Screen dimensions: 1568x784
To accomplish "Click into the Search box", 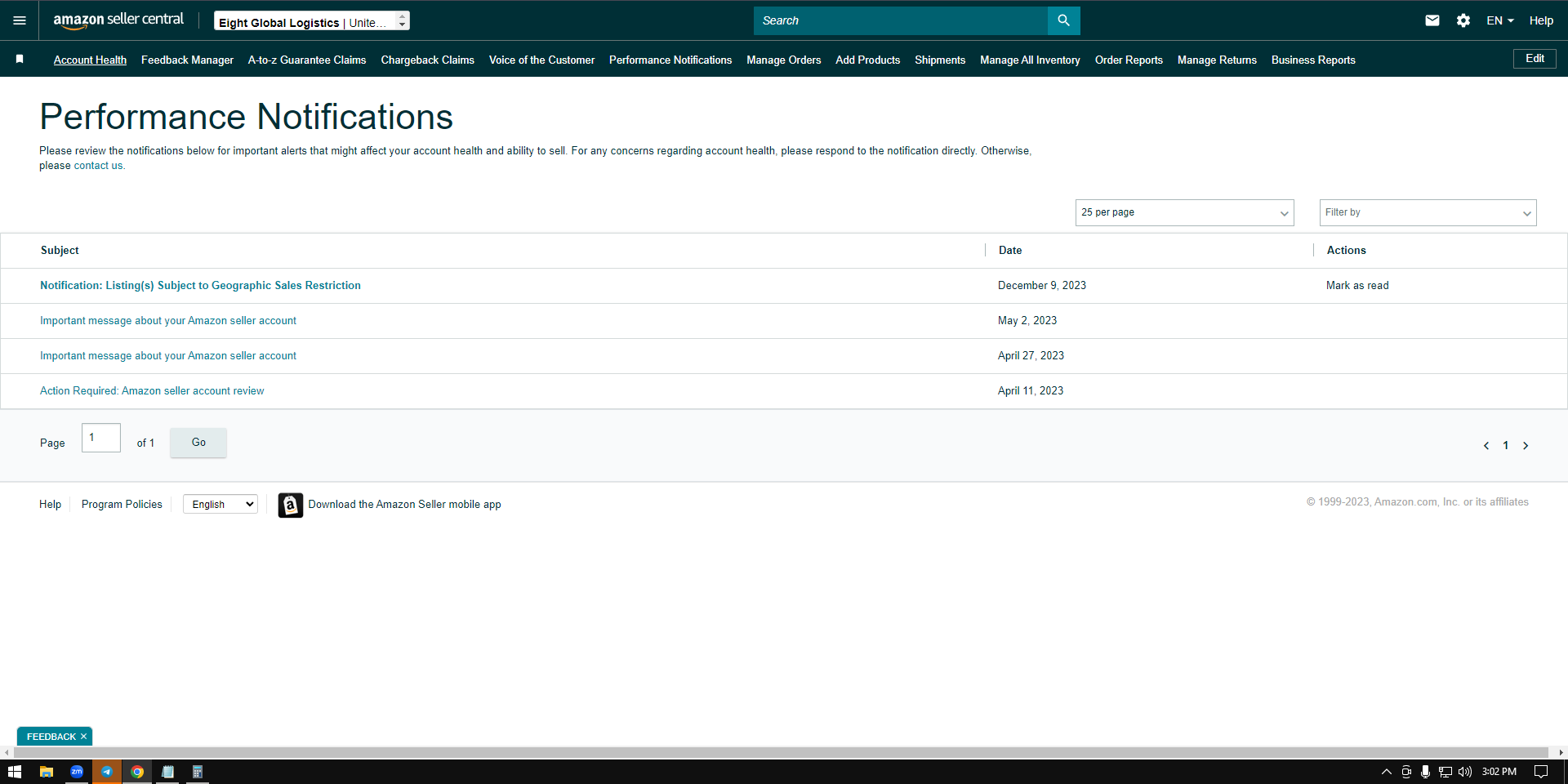I will pyautogui.click(x=901, y=20).
